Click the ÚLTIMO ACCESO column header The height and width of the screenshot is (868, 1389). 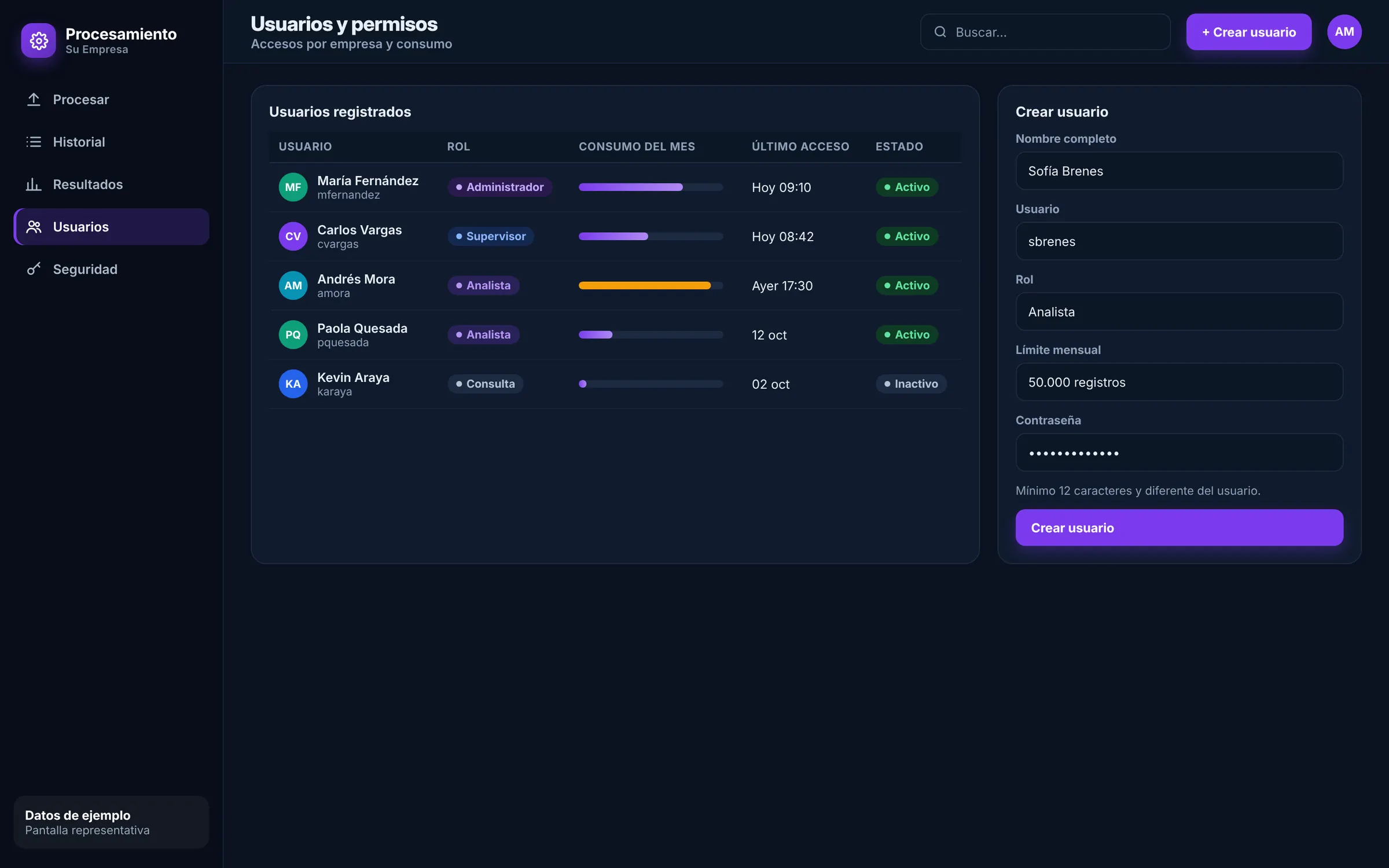click(x=800, y=146)
